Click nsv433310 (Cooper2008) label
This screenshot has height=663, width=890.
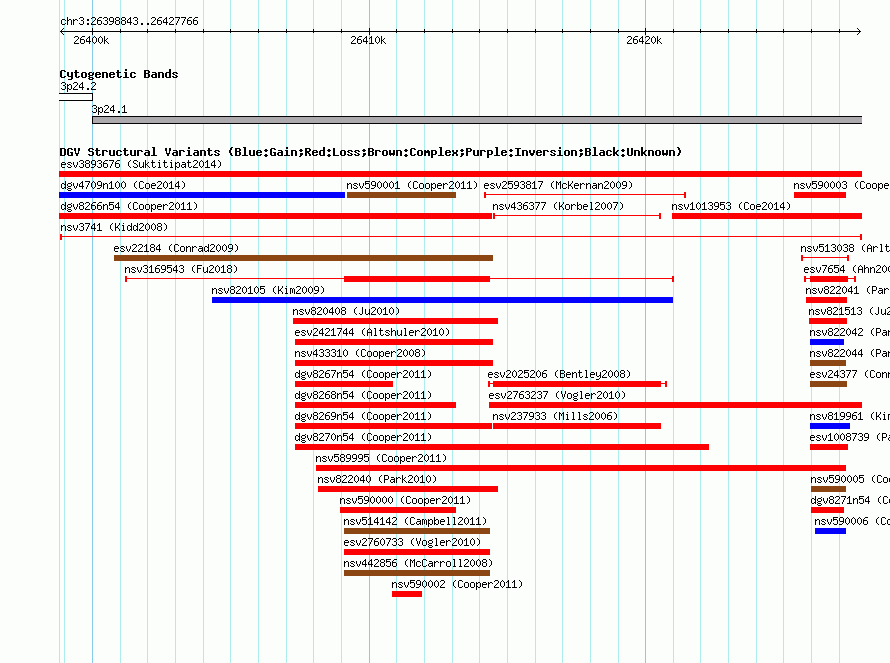360,353
